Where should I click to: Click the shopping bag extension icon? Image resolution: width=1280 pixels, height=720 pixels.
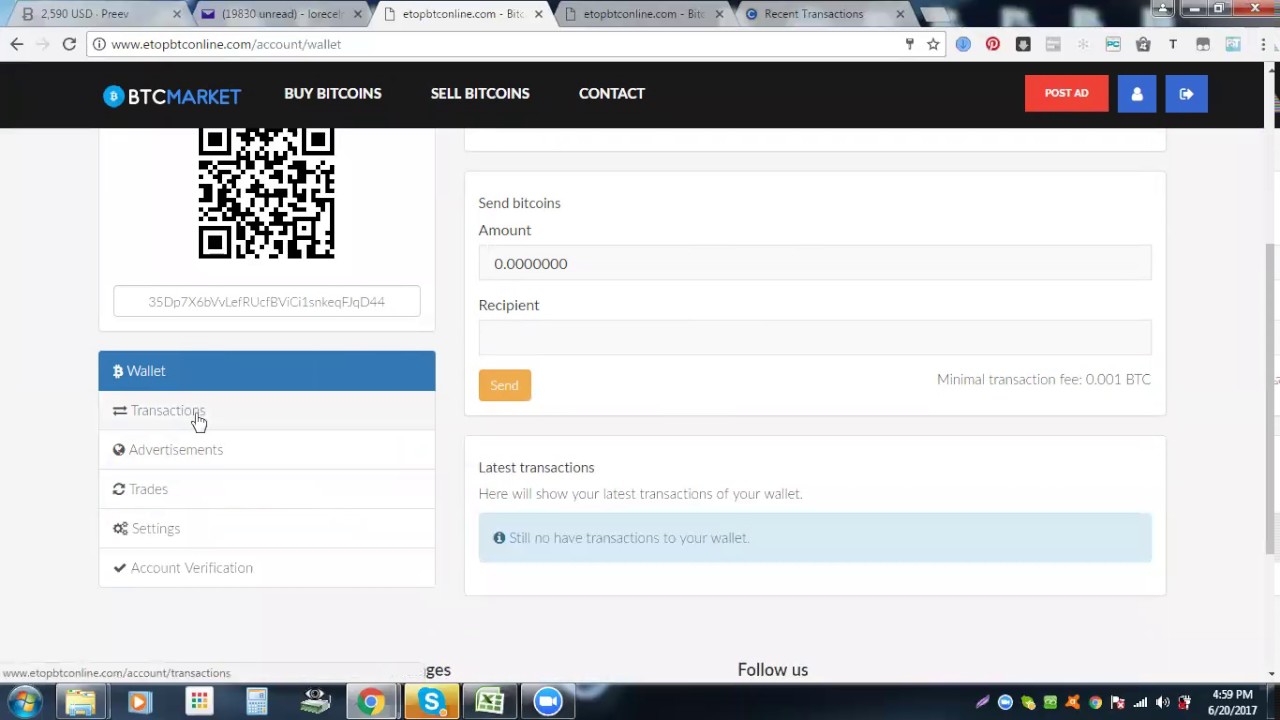[1143, 44]
